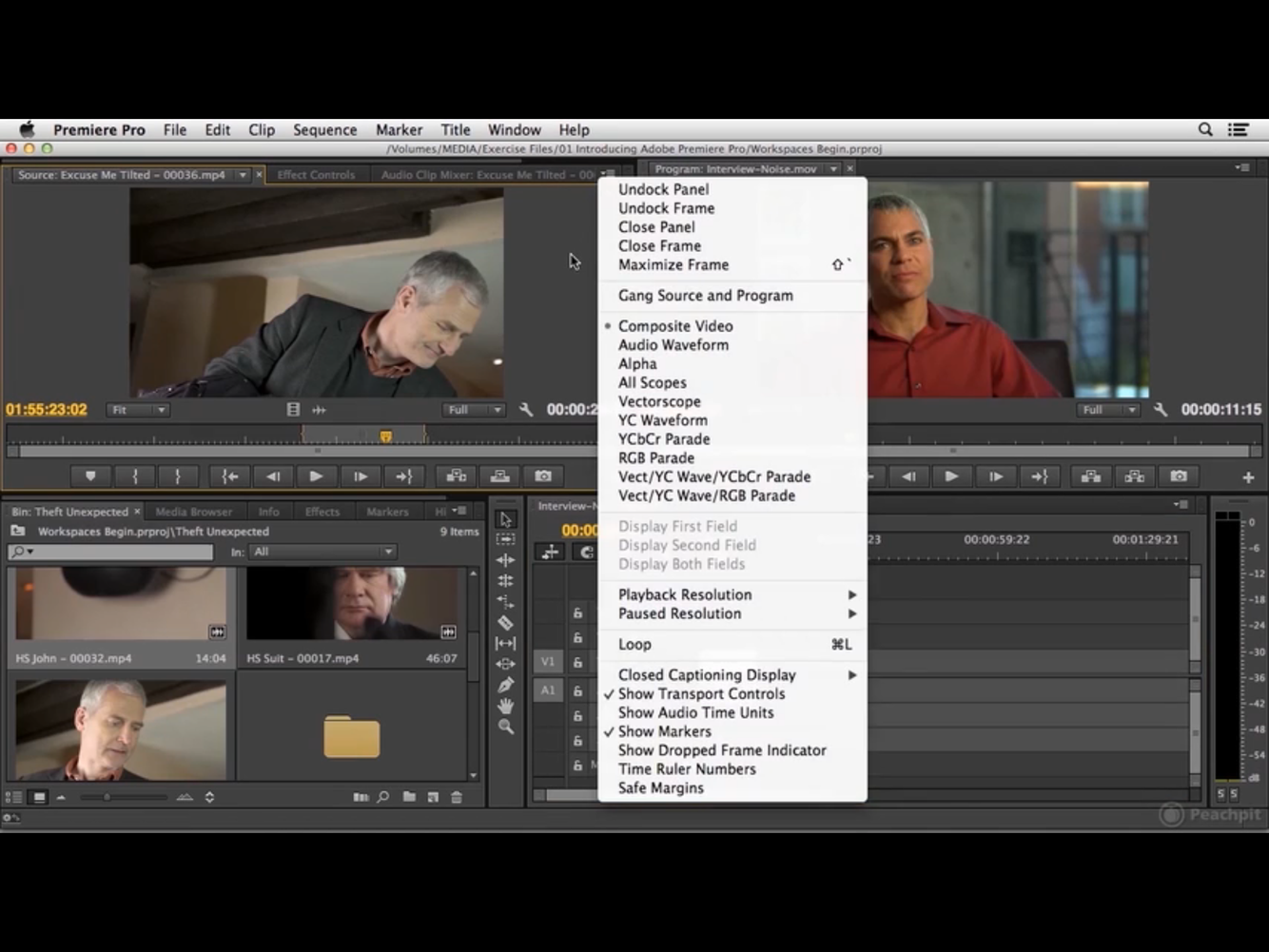This screenshot has width=1269, height=952.
Task: Toggle V1 source patching in timeline
Action: (548, 661)
